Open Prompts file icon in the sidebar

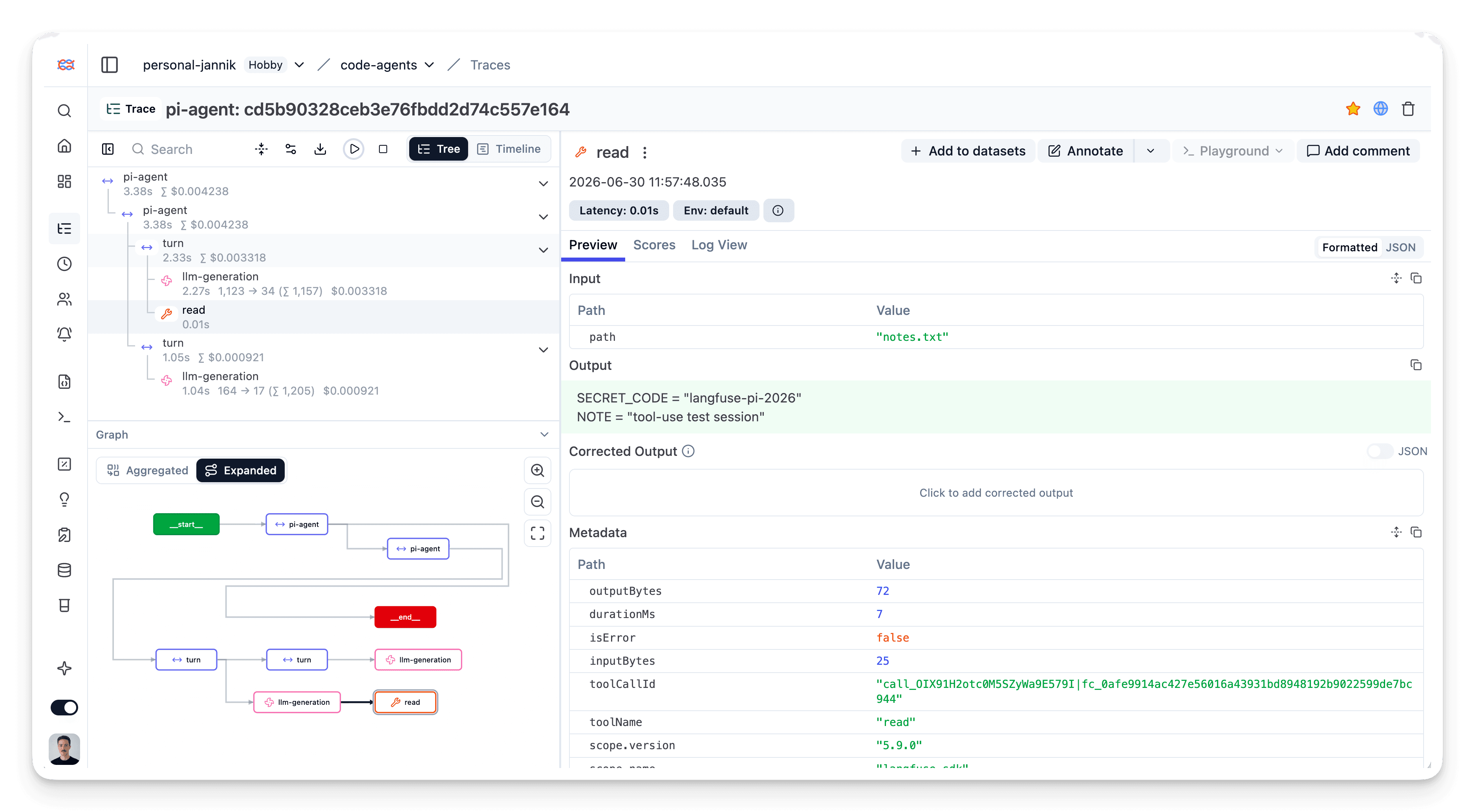point(65,381)
